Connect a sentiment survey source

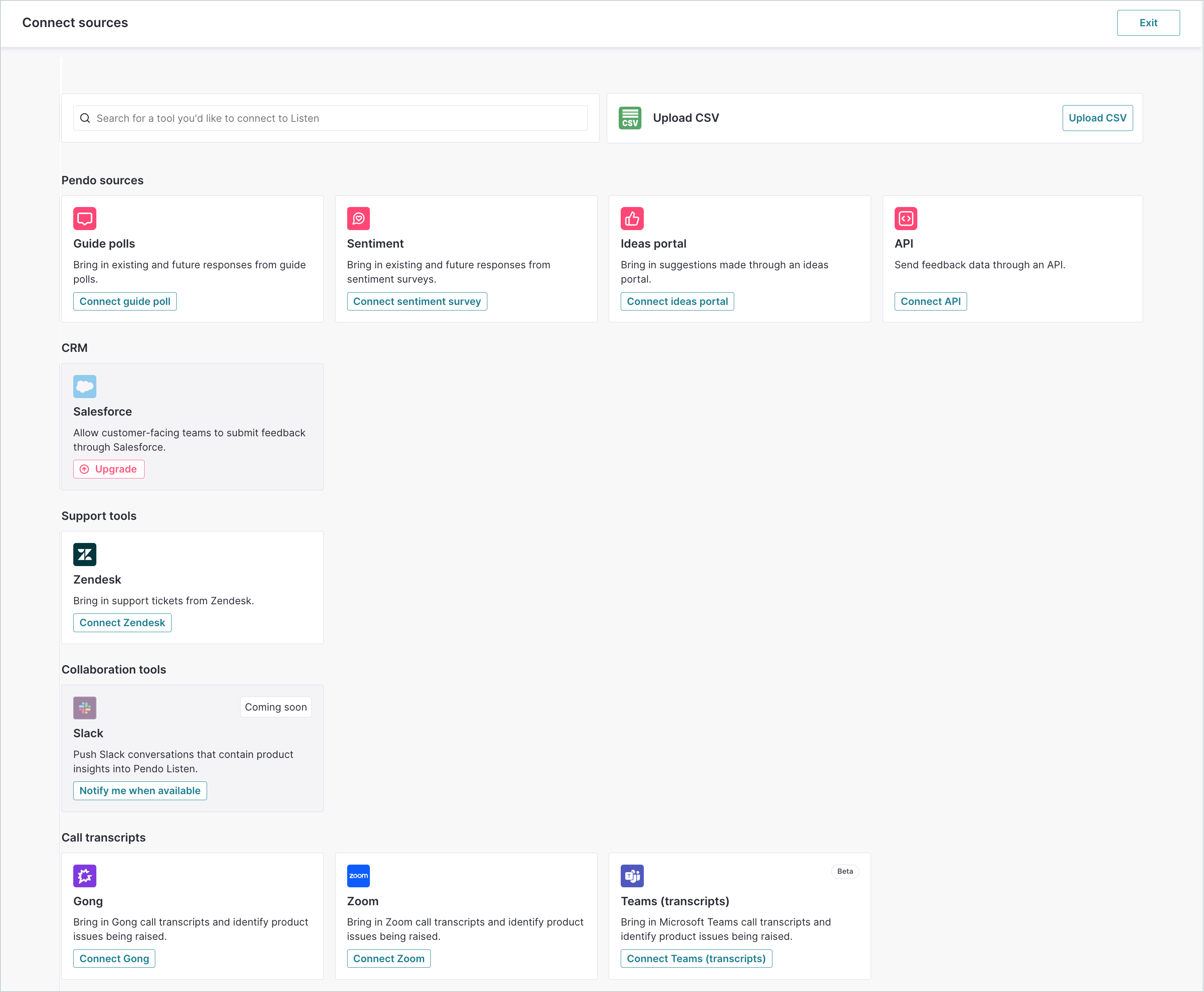[x=416, y=301]
